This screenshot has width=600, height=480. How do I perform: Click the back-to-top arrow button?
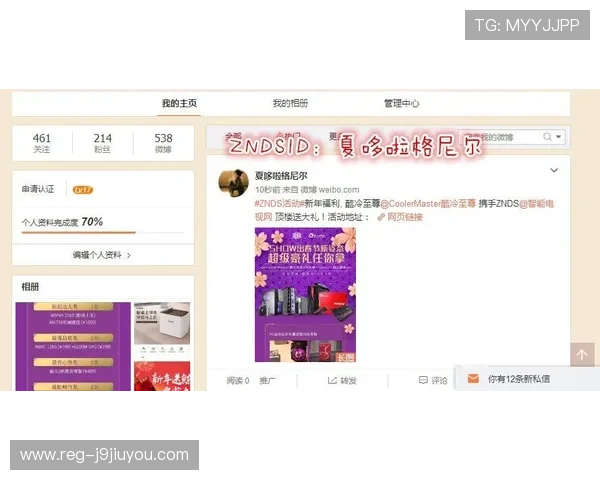click(582, 354)
